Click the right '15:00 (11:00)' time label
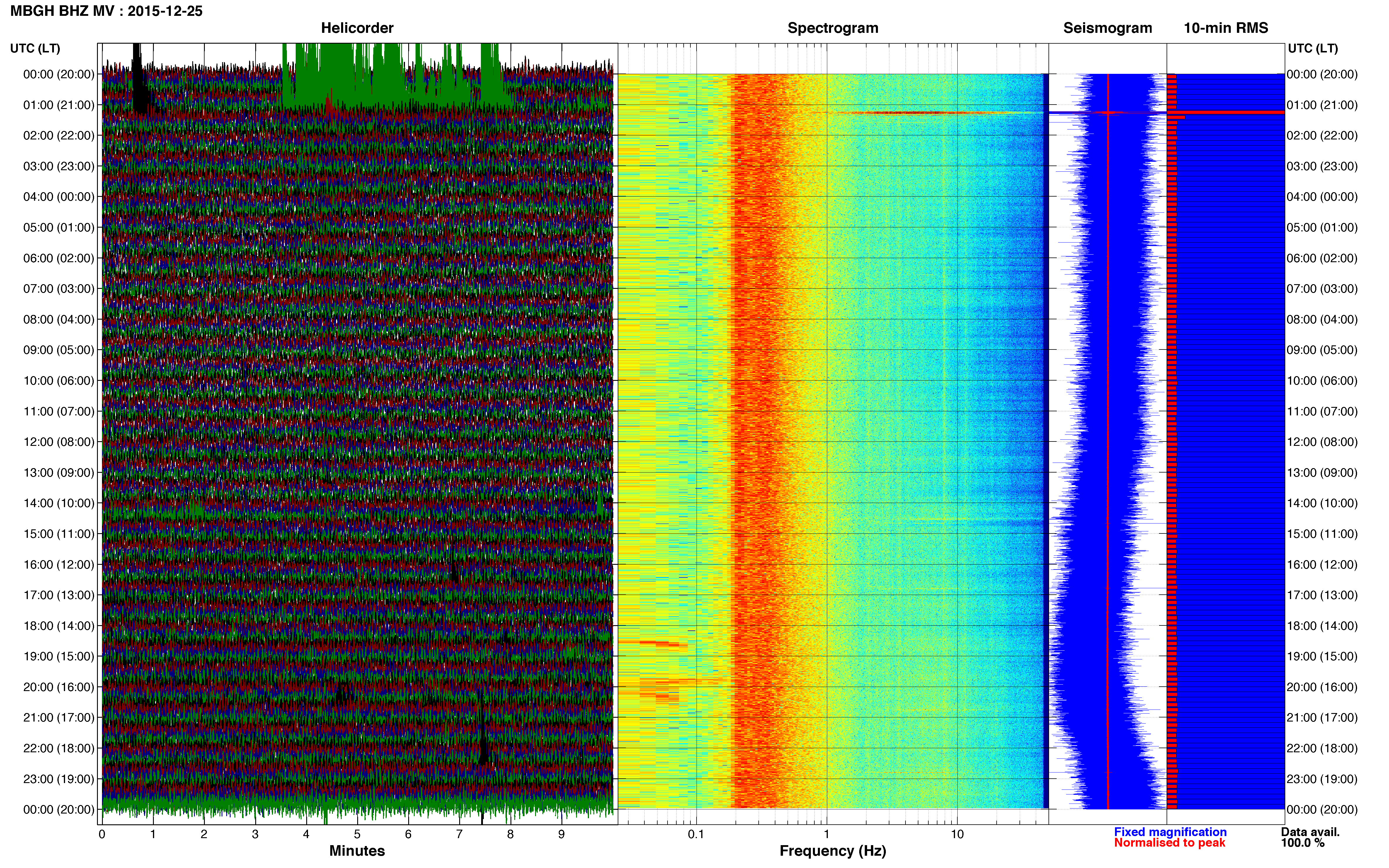Screen dimensions: 1389x868 pyautogui.click(x=1322, y=534)
